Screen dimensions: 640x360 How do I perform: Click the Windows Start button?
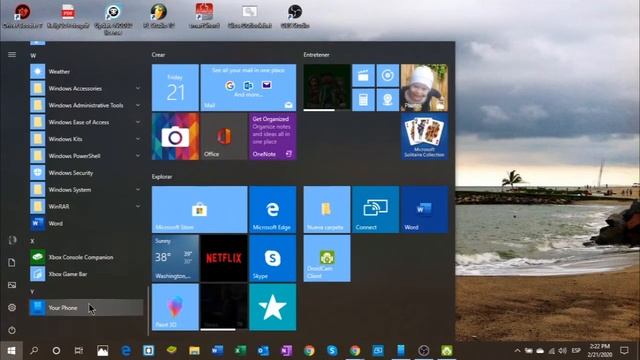point(11,351)
